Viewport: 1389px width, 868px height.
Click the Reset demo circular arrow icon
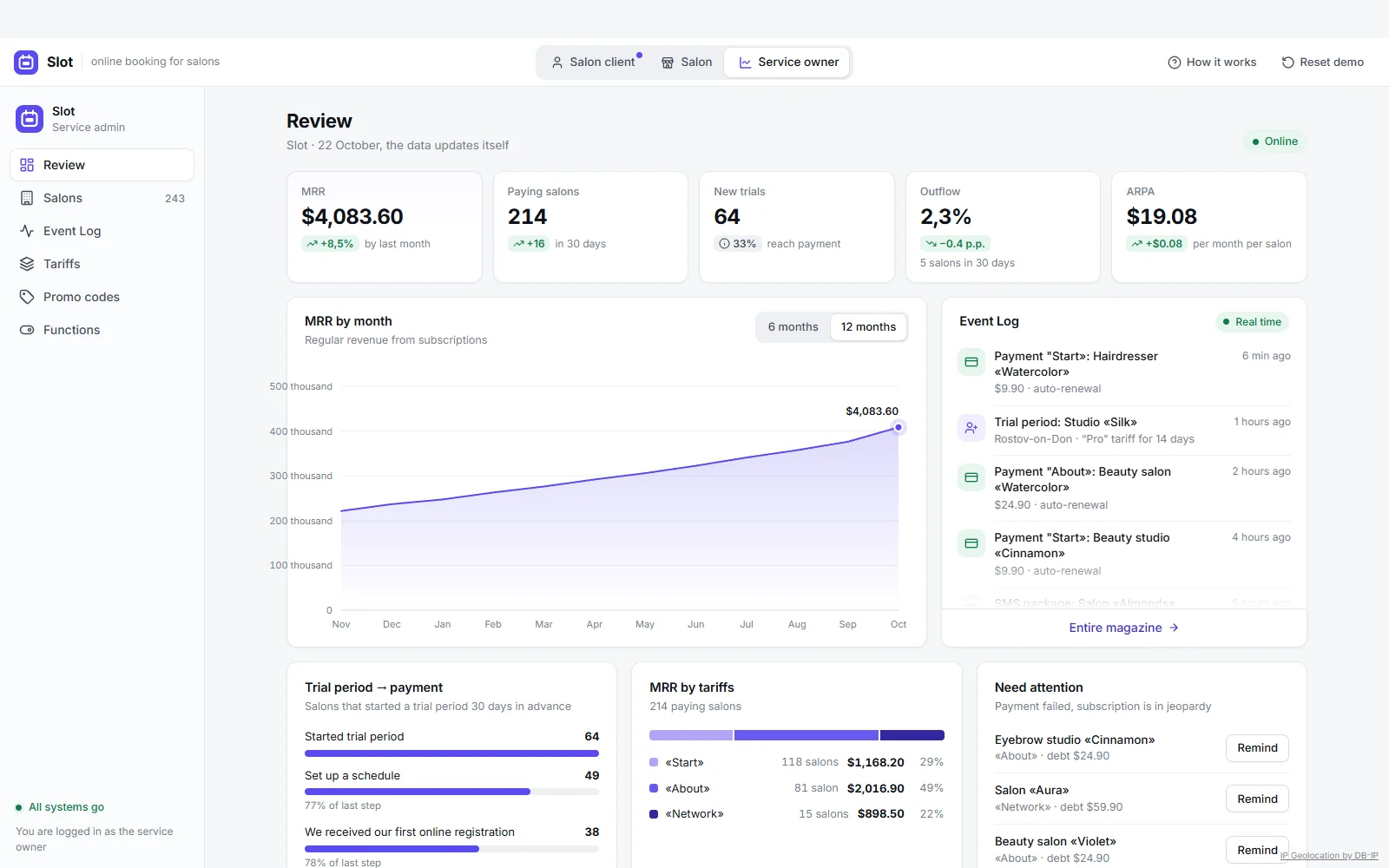click(x=1288, y=62)
